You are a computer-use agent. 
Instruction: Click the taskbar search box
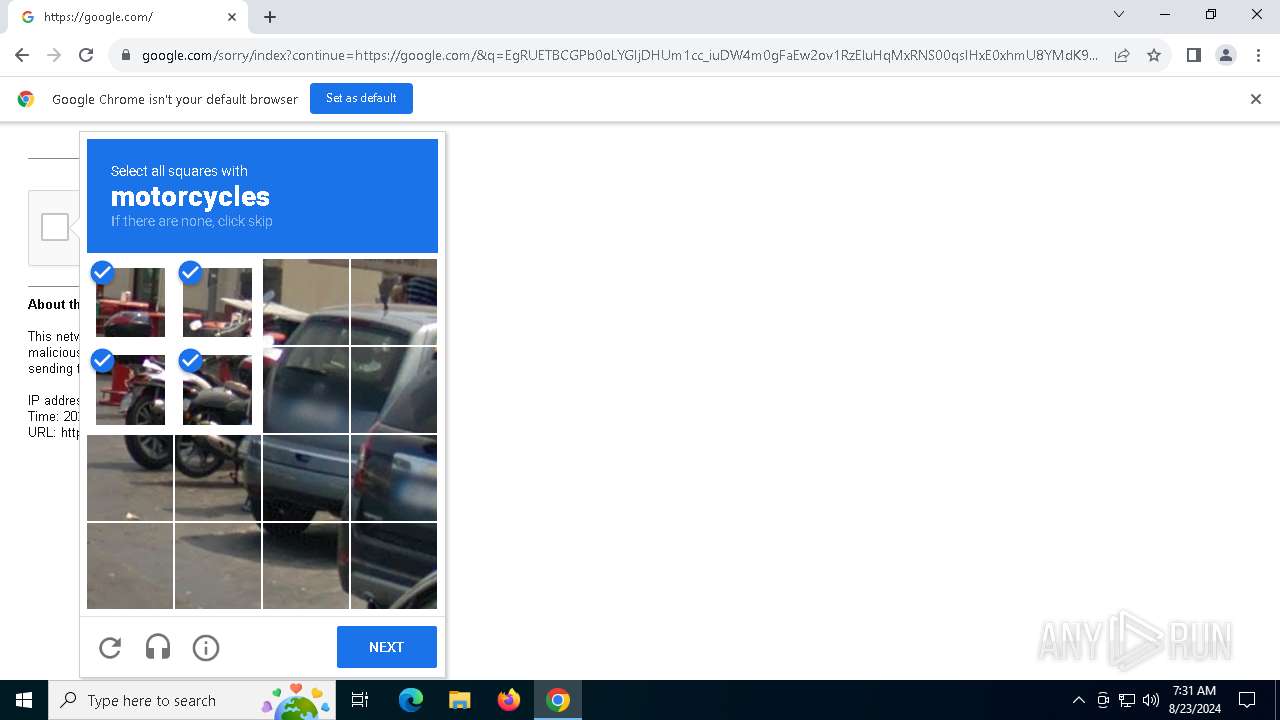[194, 700]
